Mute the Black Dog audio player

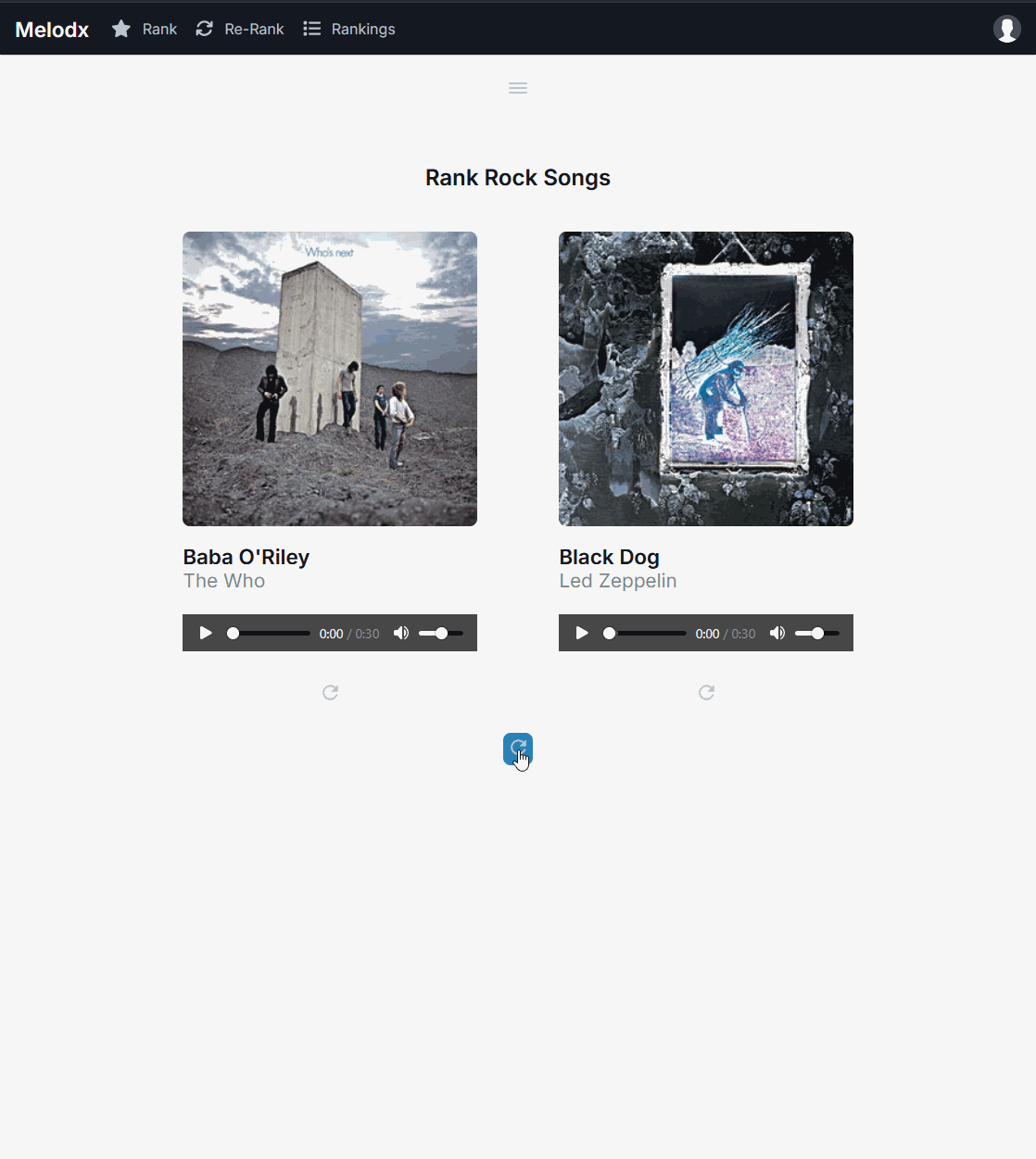[x=777, y=633]
